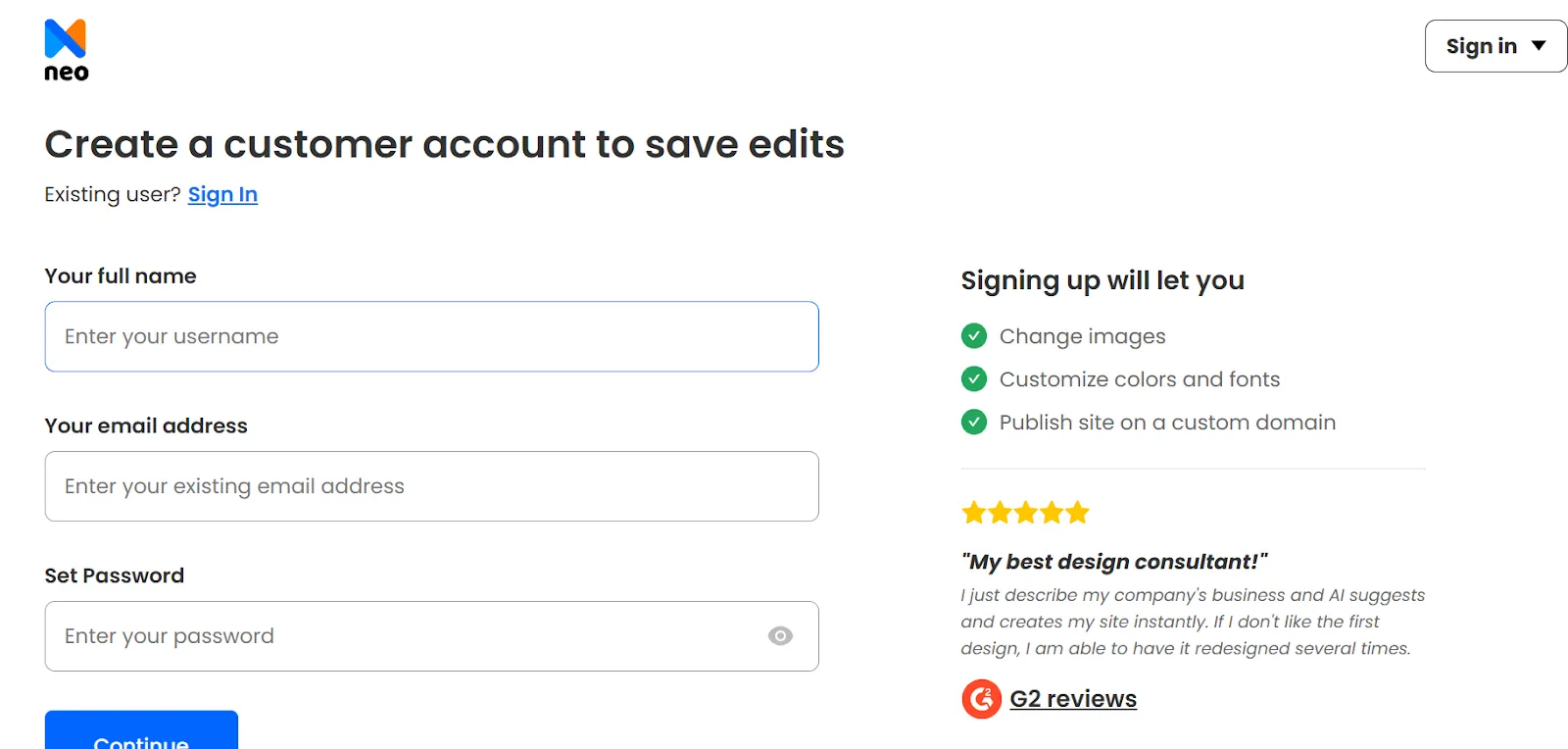Viewport: 1568px width, 749px height.
Task: Click the 'My best design consultant!' testimonial title
Action: (x=1114, y=562)
